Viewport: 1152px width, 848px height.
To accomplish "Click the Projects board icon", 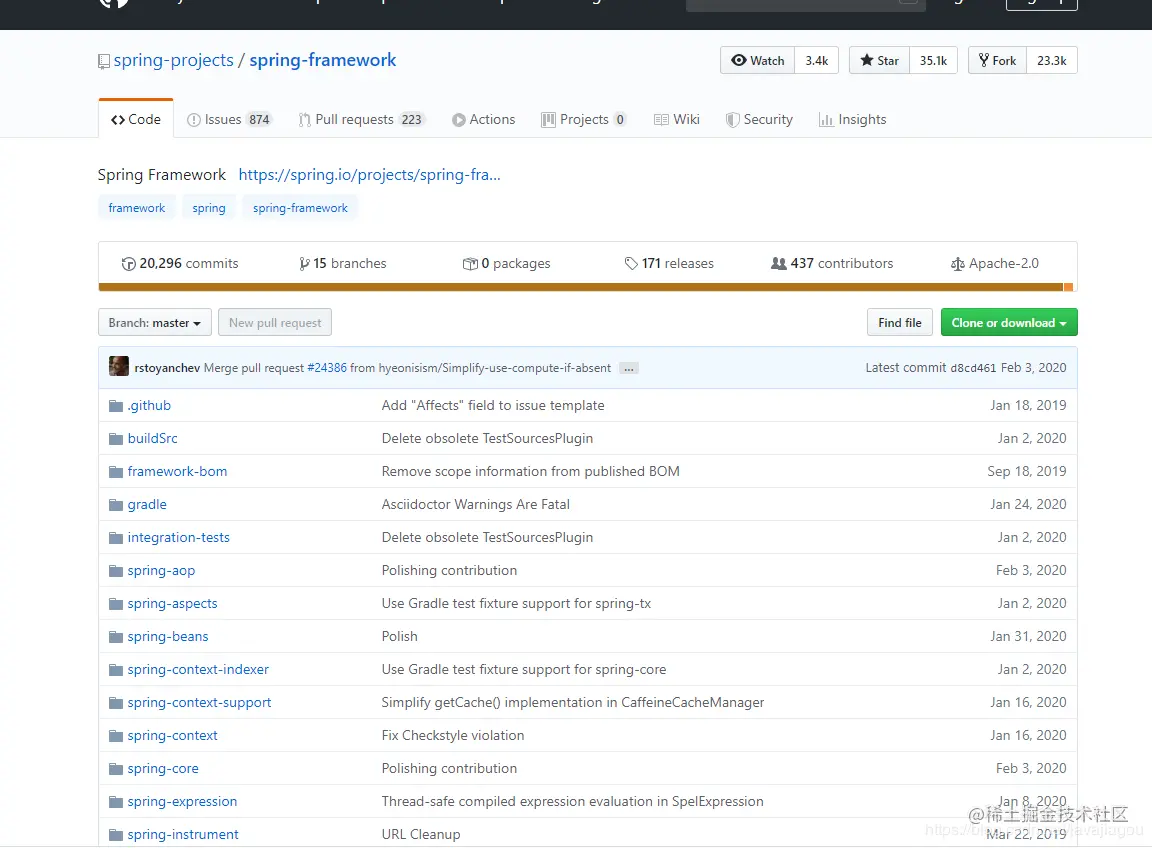I will (548, 120).
